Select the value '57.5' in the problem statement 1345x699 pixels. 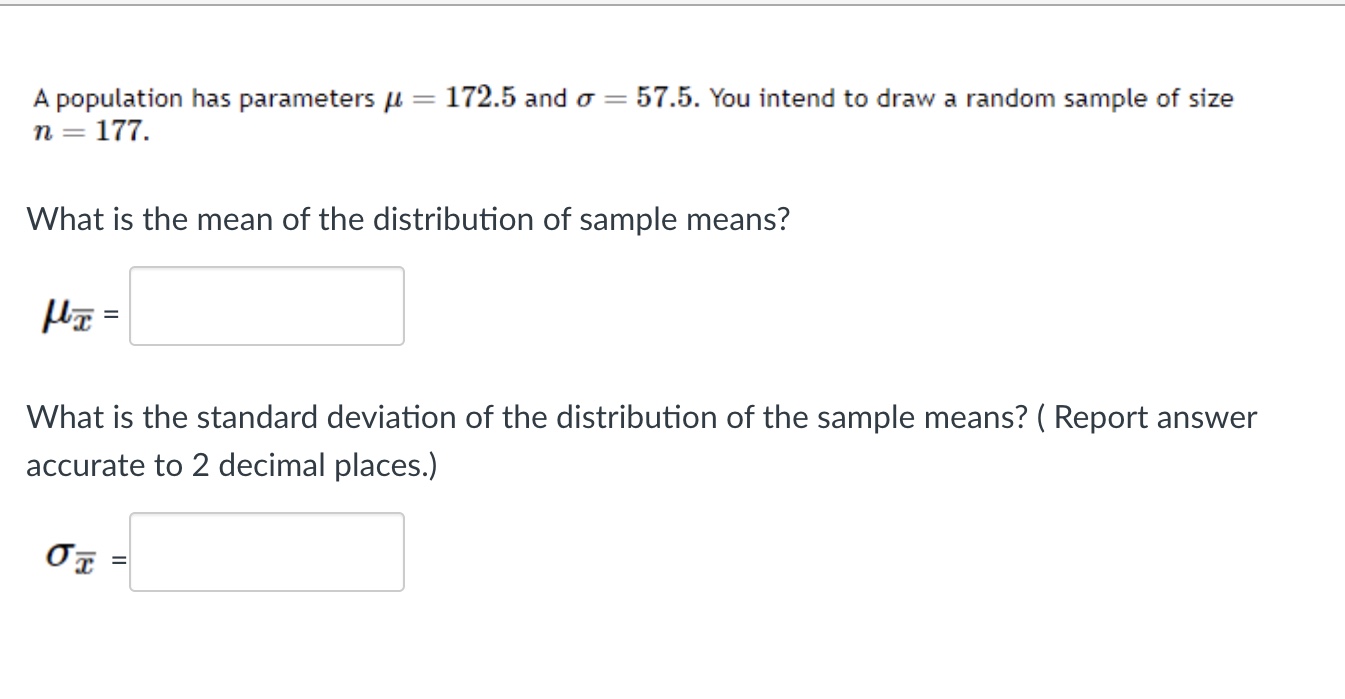click(665, 97)
